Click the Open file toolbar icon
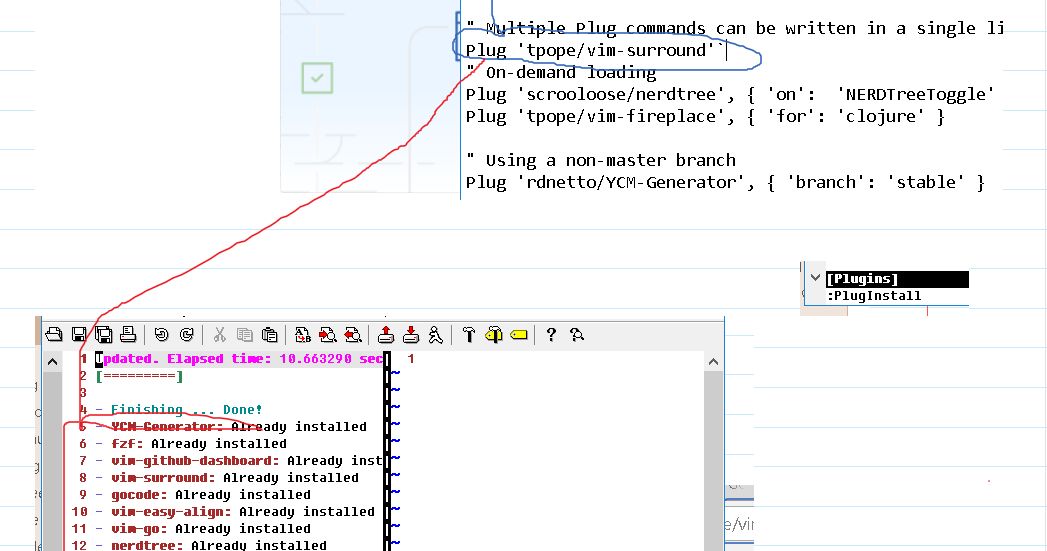 (54, 335)
